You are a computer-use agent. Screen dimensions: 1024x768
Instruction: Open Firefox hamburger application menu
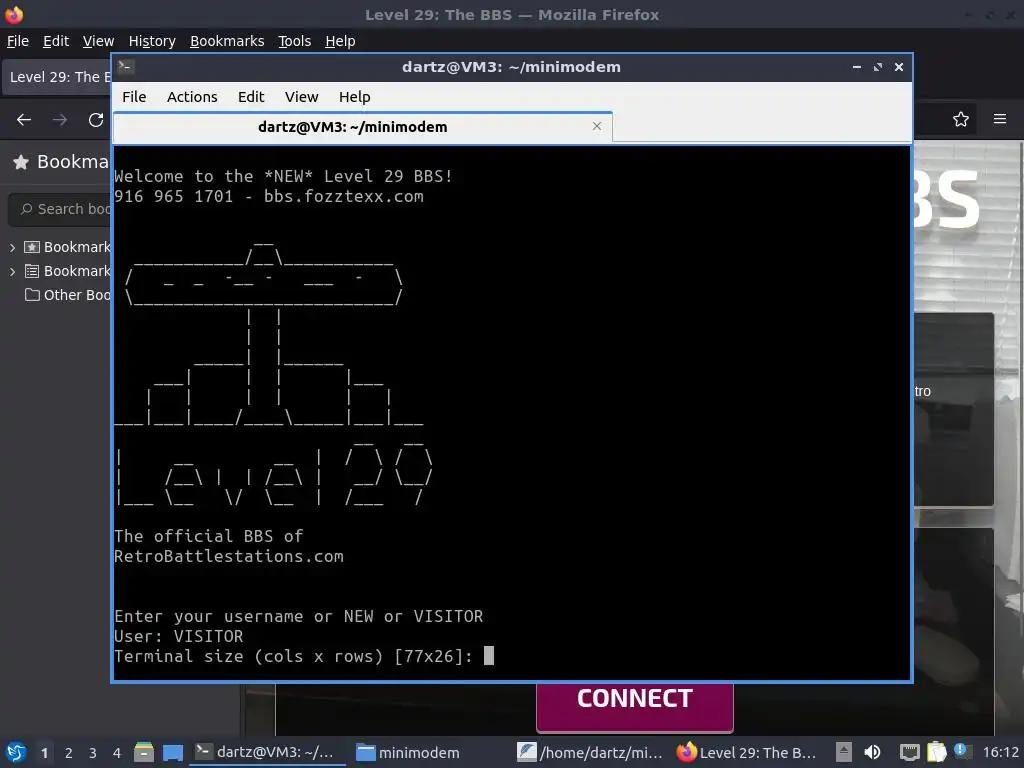click(1000, 119)
